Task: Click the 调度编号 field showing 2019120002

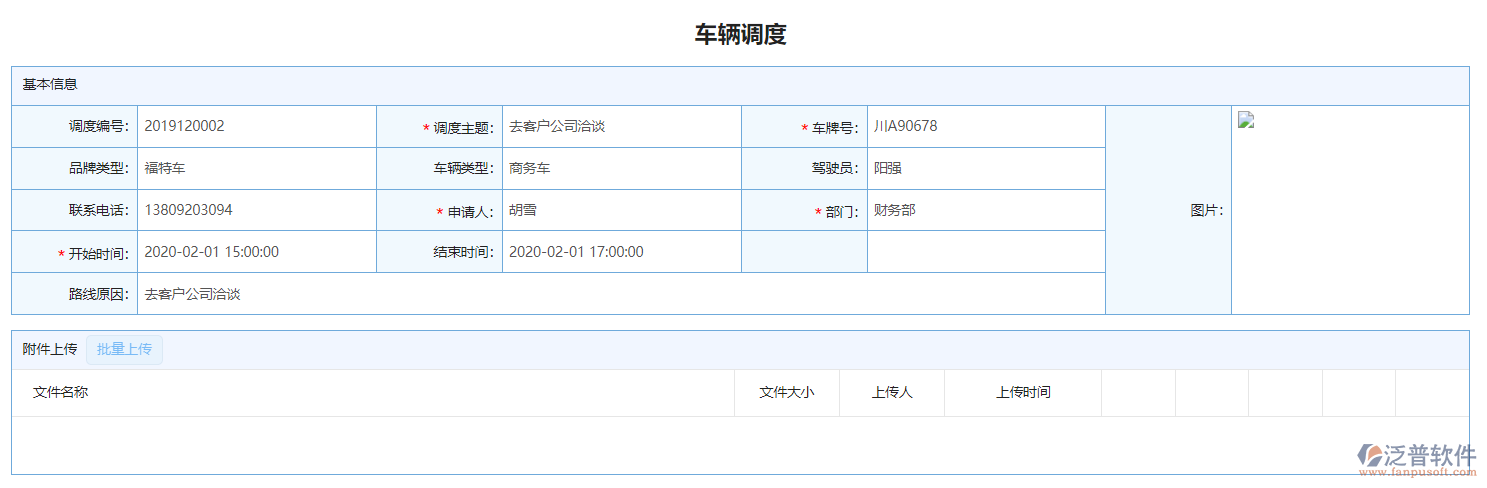Action: click(256, 127)
